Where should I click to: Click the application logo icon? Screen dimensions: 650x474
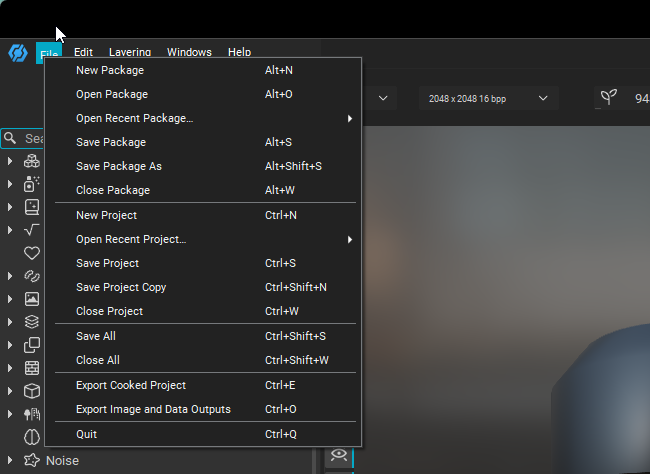pyautogui.click(x=17, y=53)
